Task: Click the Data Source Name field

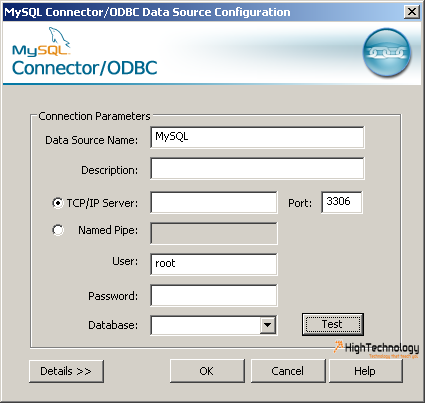Action: click(x=257, y=137)
